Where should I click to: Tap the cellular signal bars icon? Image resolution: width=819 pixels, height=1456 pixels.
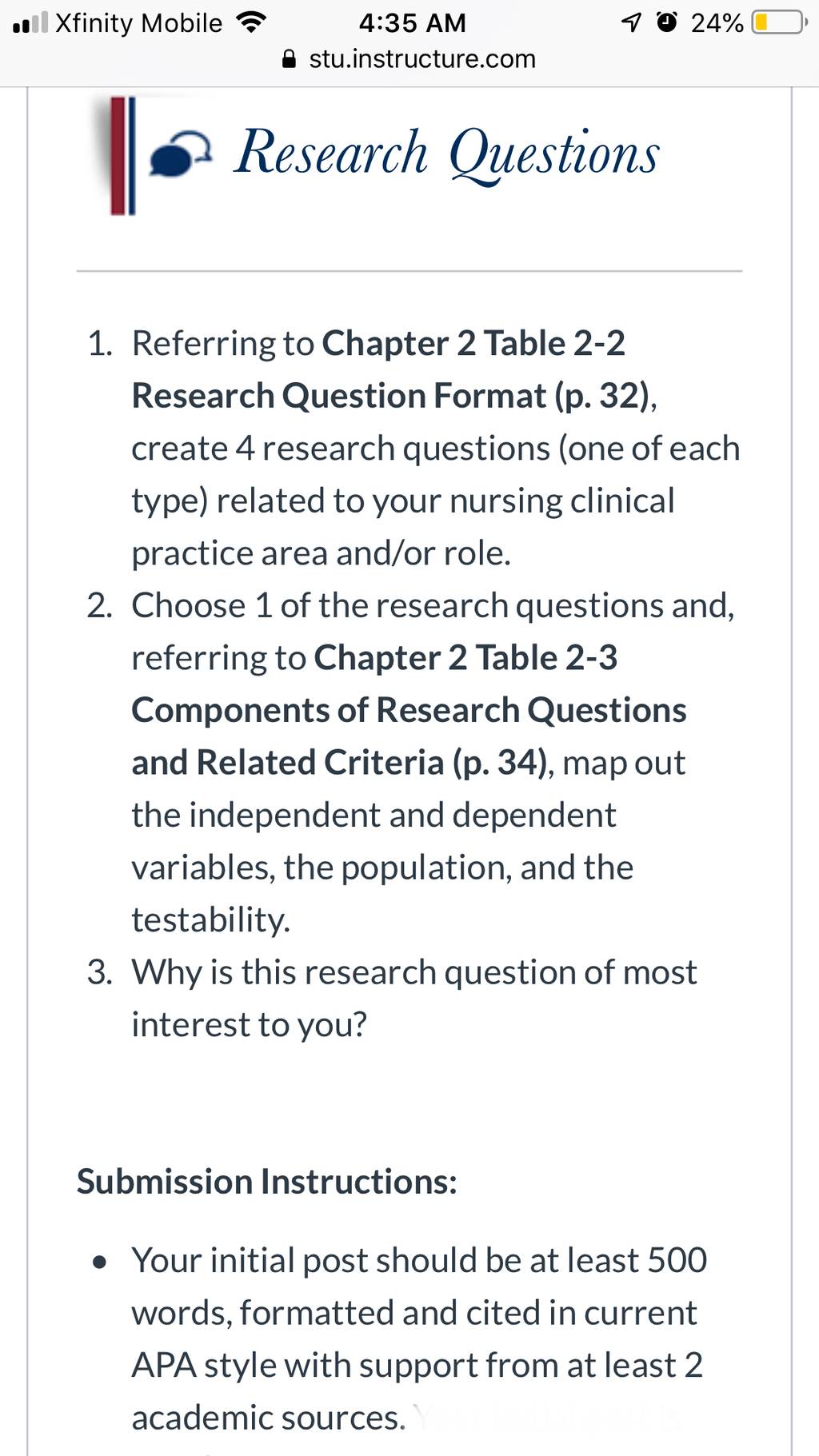coord(31,23)
